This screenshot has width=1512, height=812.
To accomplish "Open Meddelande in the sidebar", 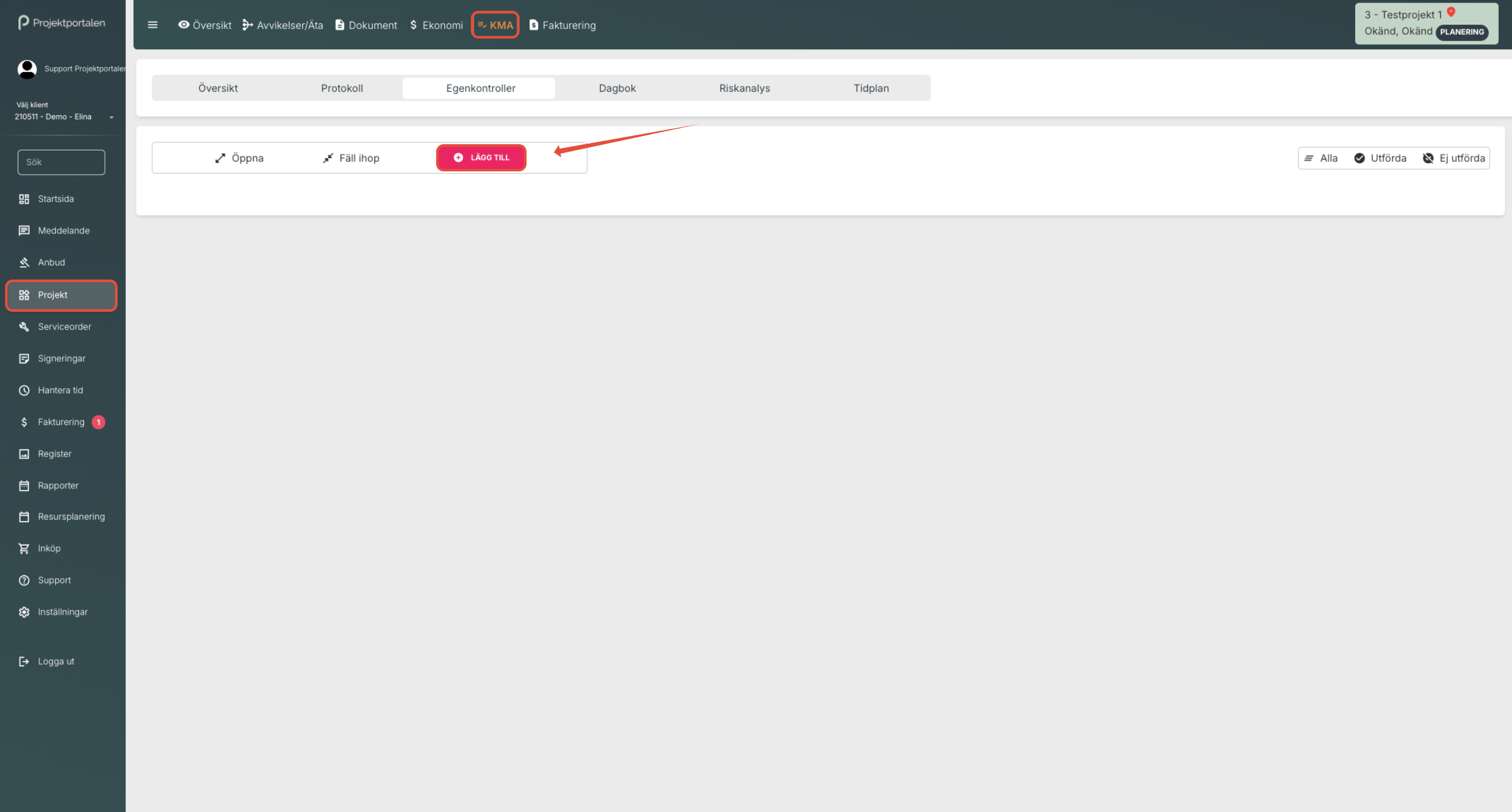I will [63, 231].
